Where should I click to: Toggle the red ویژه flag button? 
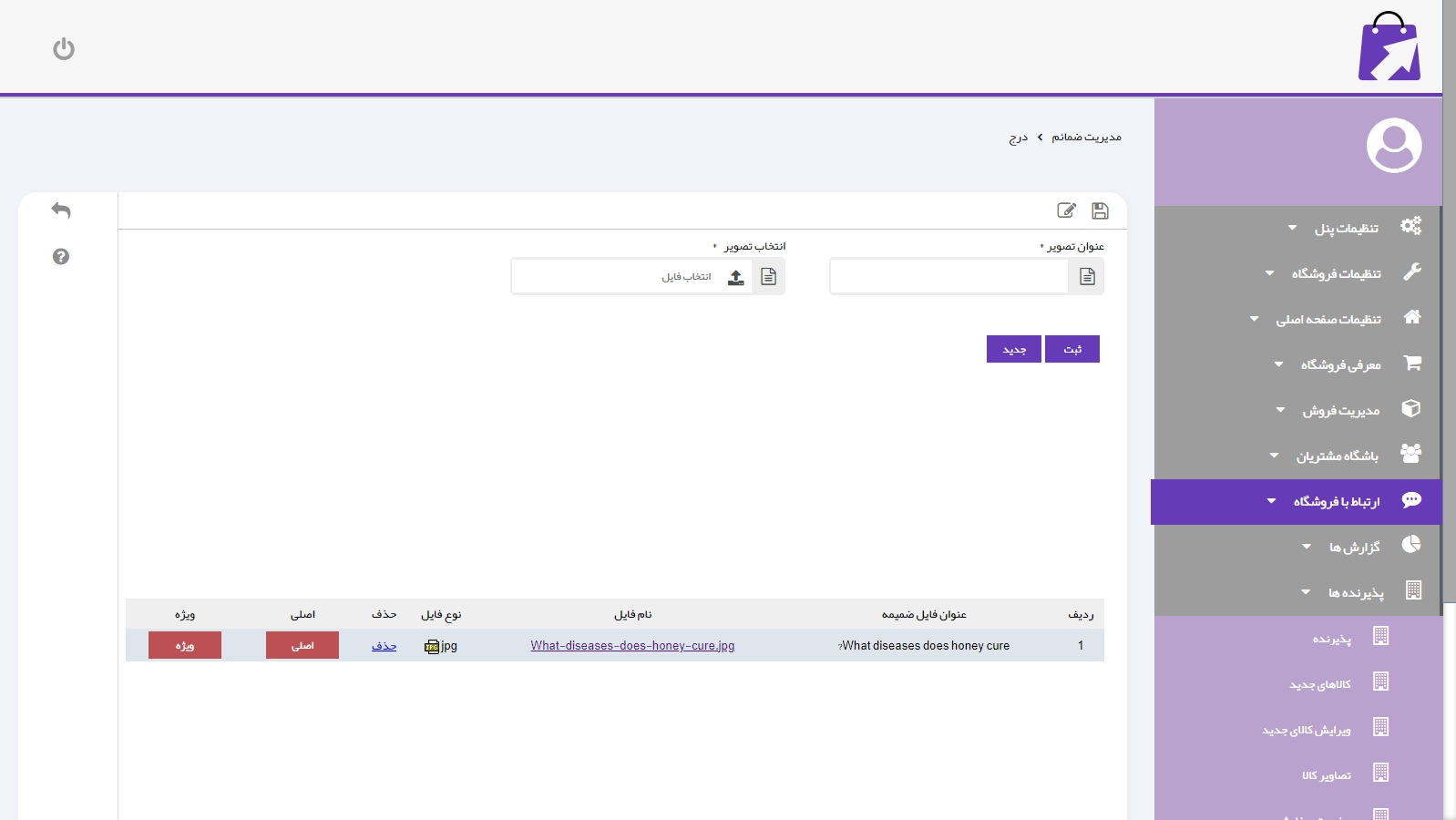(185, 645)
